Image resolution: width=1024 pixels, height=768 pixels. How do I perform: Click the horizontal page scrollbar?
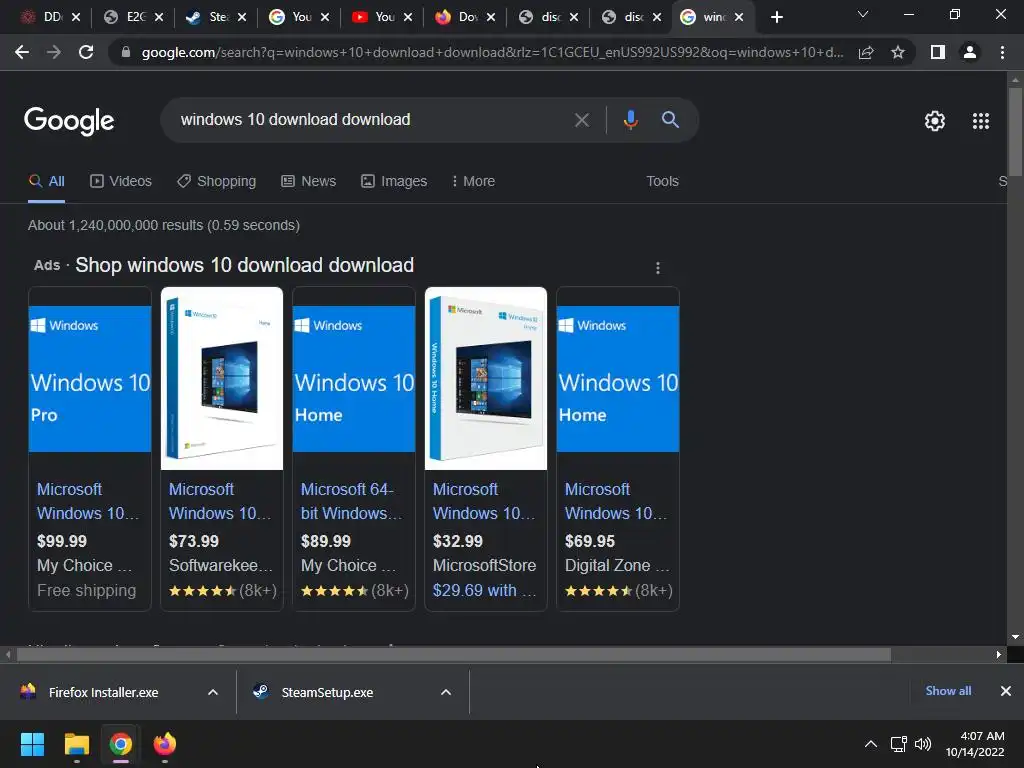click(x=454, y=654)
